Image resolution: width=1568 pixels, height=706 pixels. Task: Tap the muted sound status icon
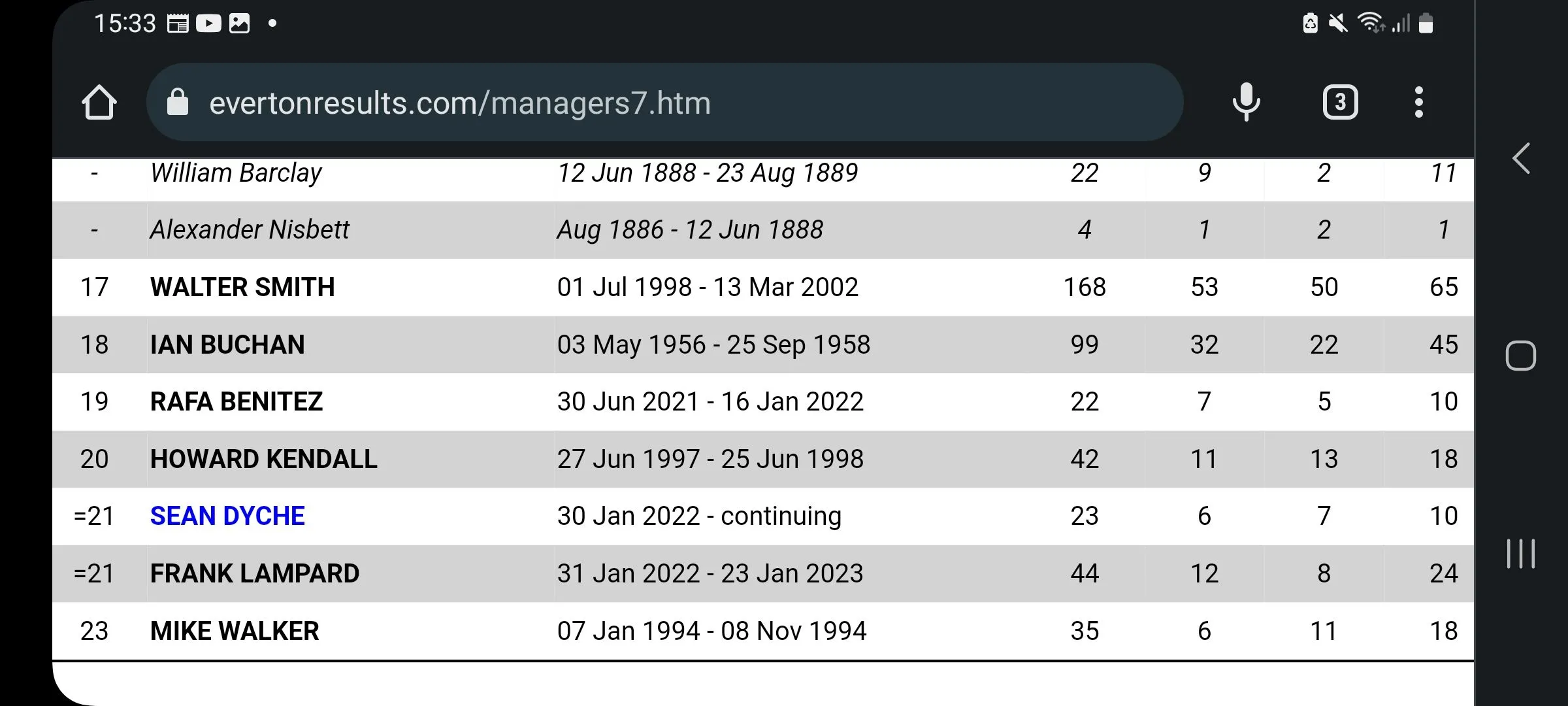coord(1337,24)
